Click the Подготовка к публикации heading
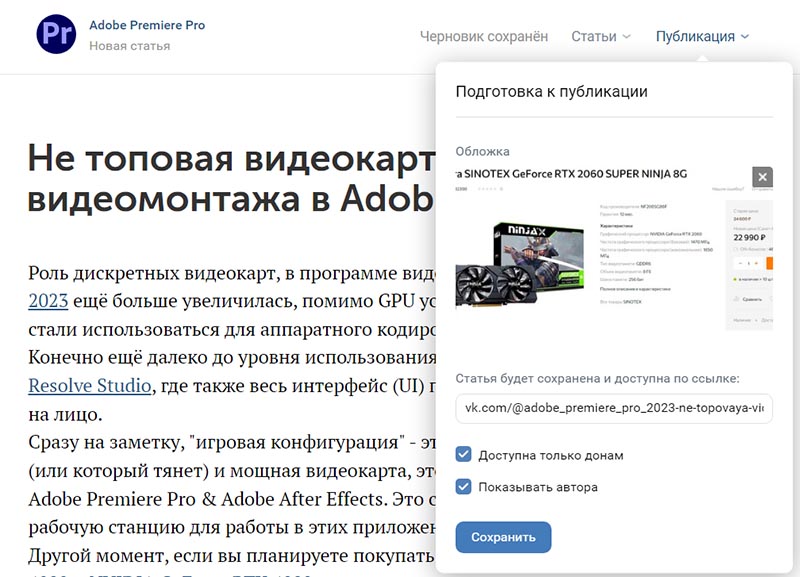This screenshot has width=800, height=577. pyautogui.click(x=552, y=91)
